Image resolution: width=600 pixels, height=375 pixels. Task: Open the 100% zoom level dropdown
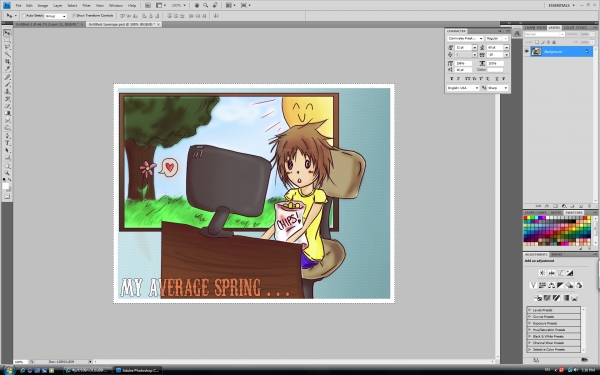coord(179,5)
